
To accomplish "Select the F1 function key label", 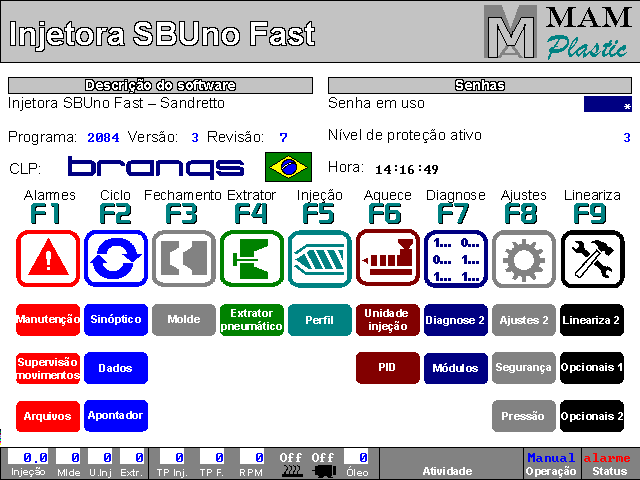I will coord(46,214).
